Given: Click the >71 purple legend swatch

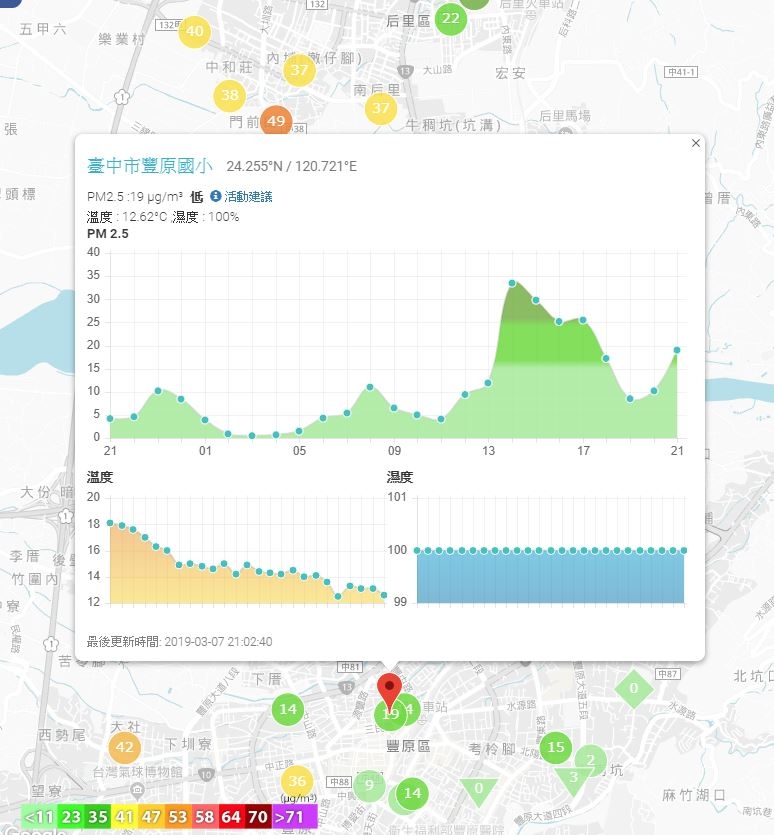Looking at the screenshot, I should click(295, 816).
